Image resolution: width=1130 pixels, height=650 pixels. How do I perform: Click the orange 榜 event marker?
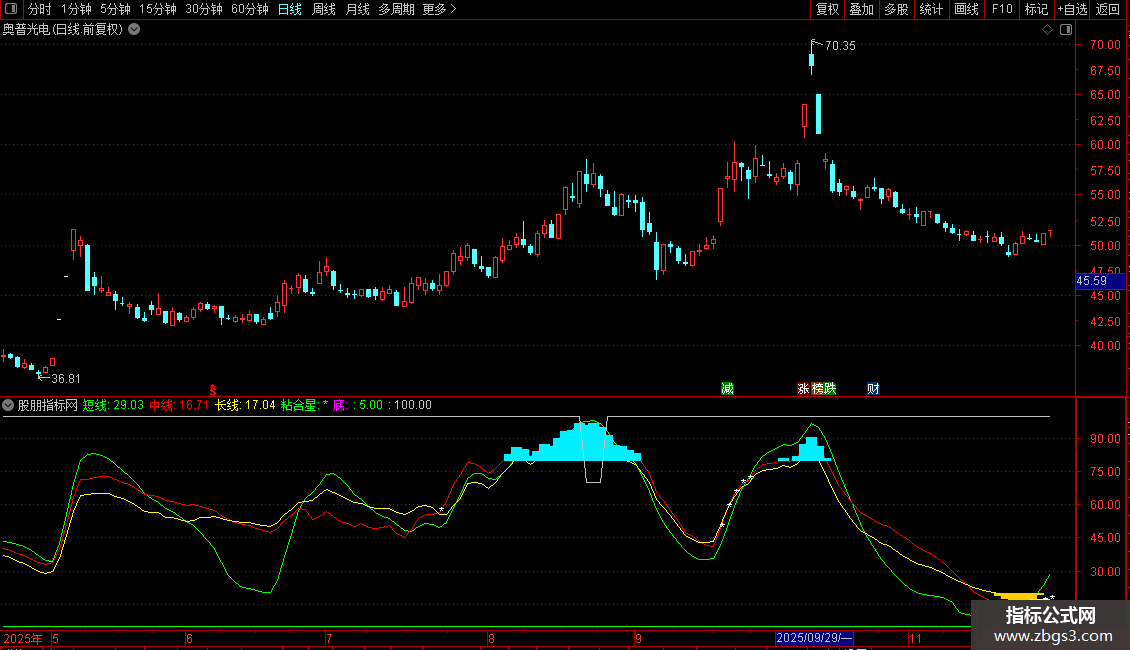pos(817,389)
